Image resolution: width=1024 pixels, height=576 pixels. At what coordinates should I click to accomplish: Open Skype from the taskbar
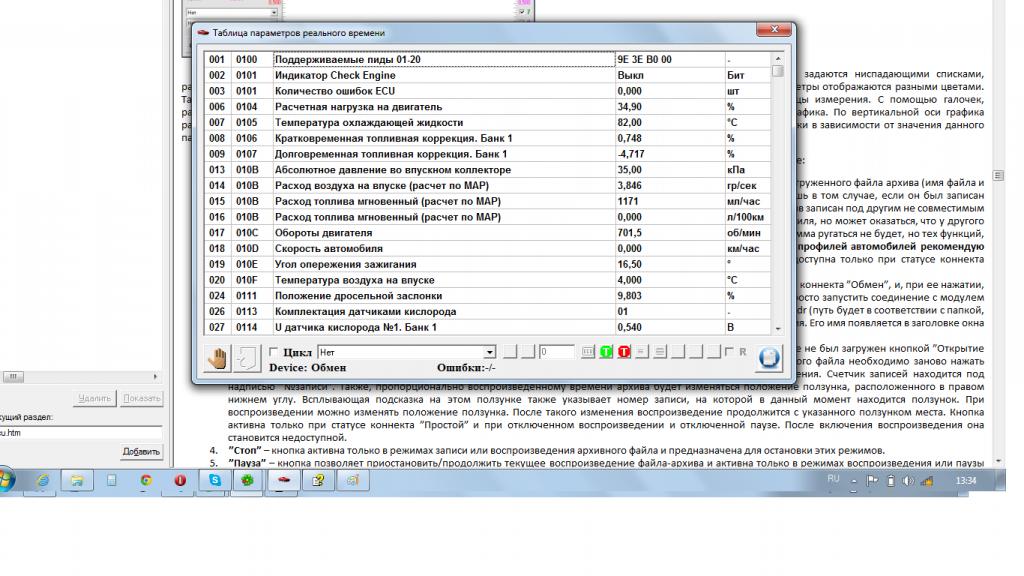[x=215, y=481]
